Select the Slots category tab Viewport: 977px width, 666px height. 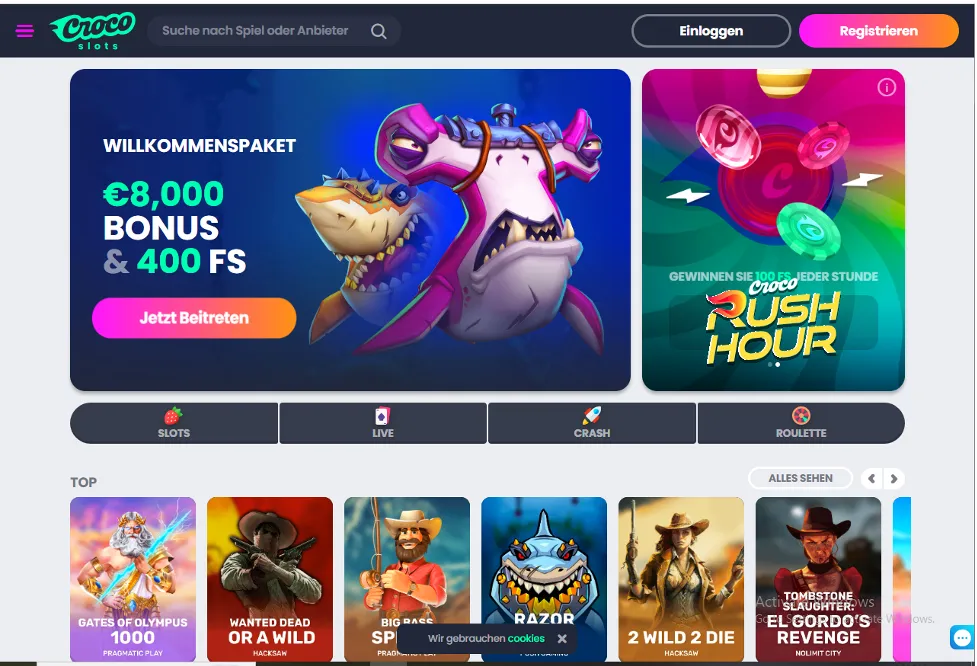[174, 423]
